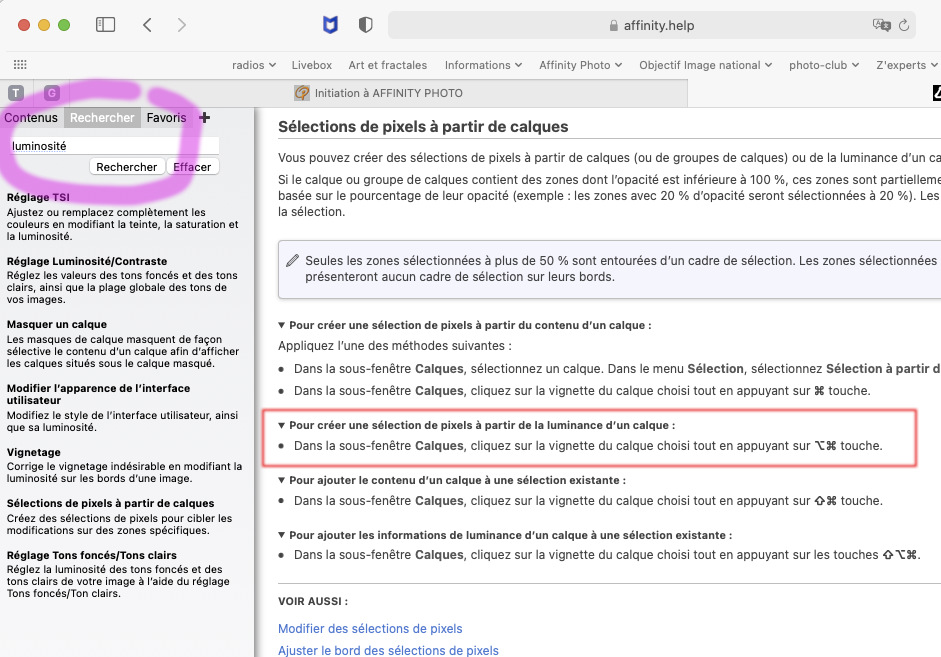
Task: Open the Réglage TSI search result
Action: 38,197
